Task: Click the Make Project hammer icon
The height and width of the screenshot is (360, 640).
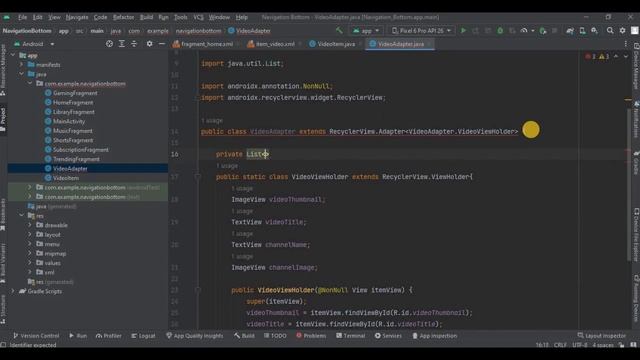Action: 339,31
